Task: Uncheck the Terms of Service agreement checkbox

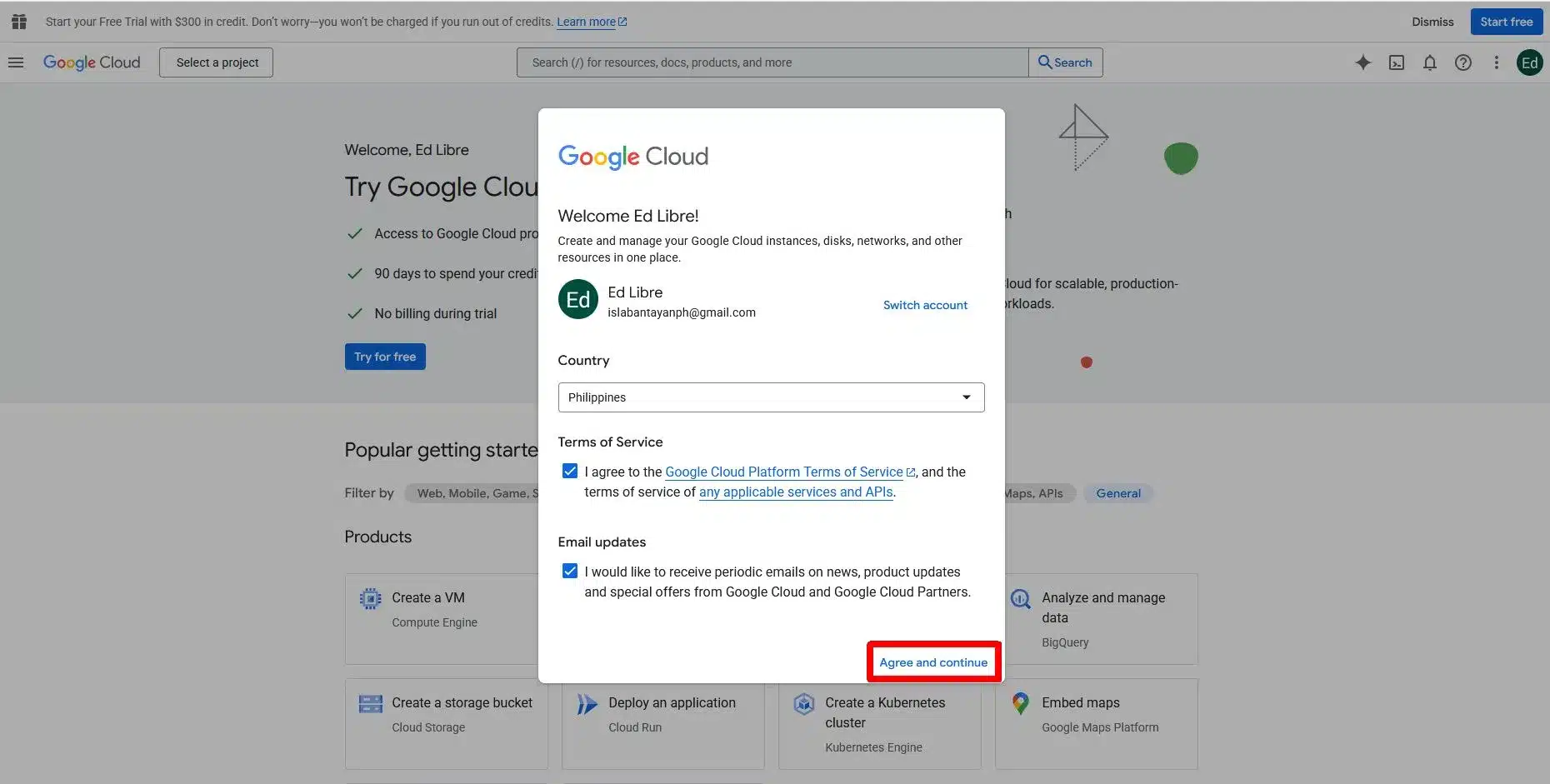Action: pos(570,472)
